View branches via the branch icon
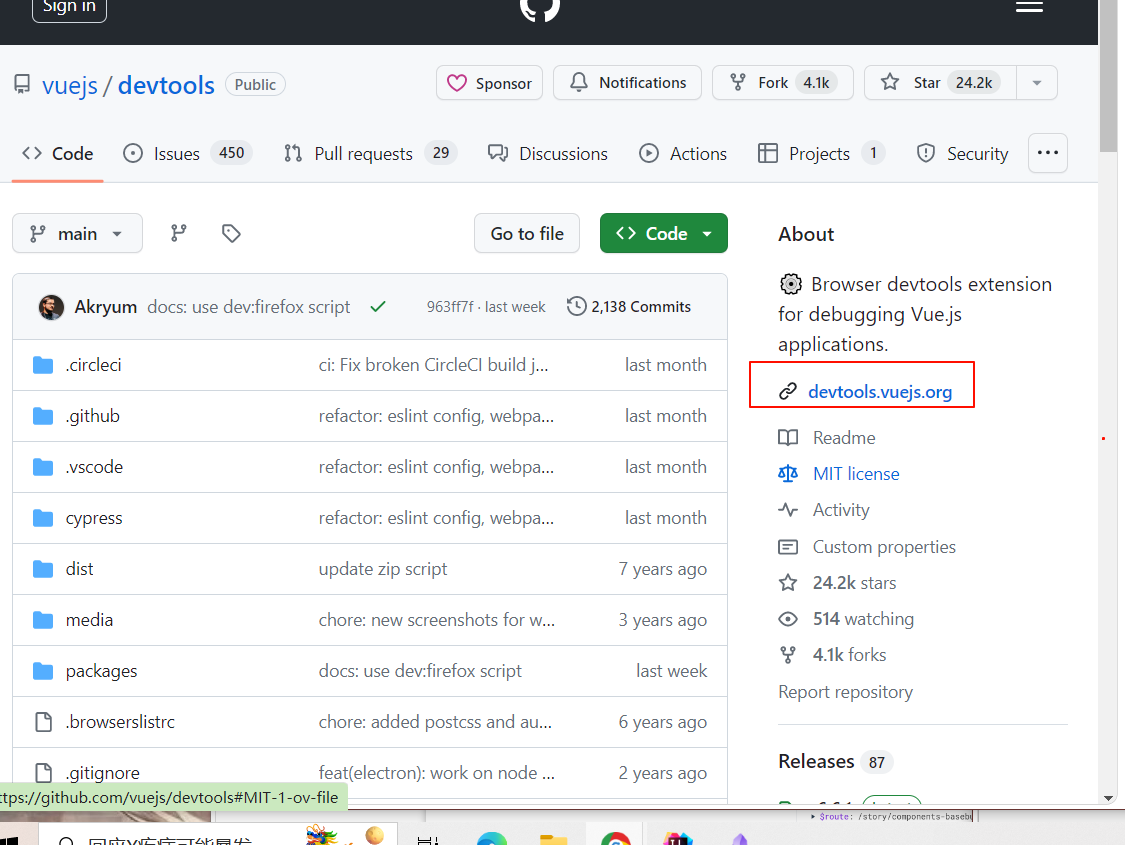 (x=179, y=233)
